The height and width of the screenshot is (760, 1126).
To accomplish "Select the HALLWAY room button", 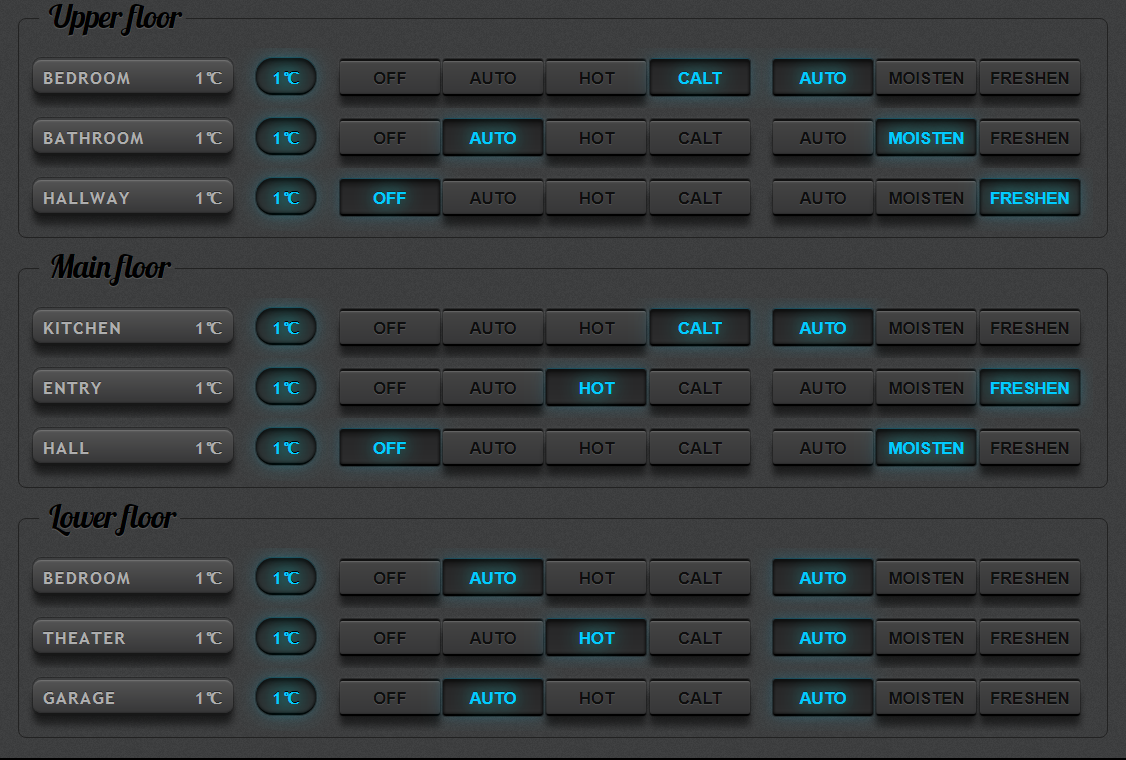I will pyautogui.click(x=133, y=198).
